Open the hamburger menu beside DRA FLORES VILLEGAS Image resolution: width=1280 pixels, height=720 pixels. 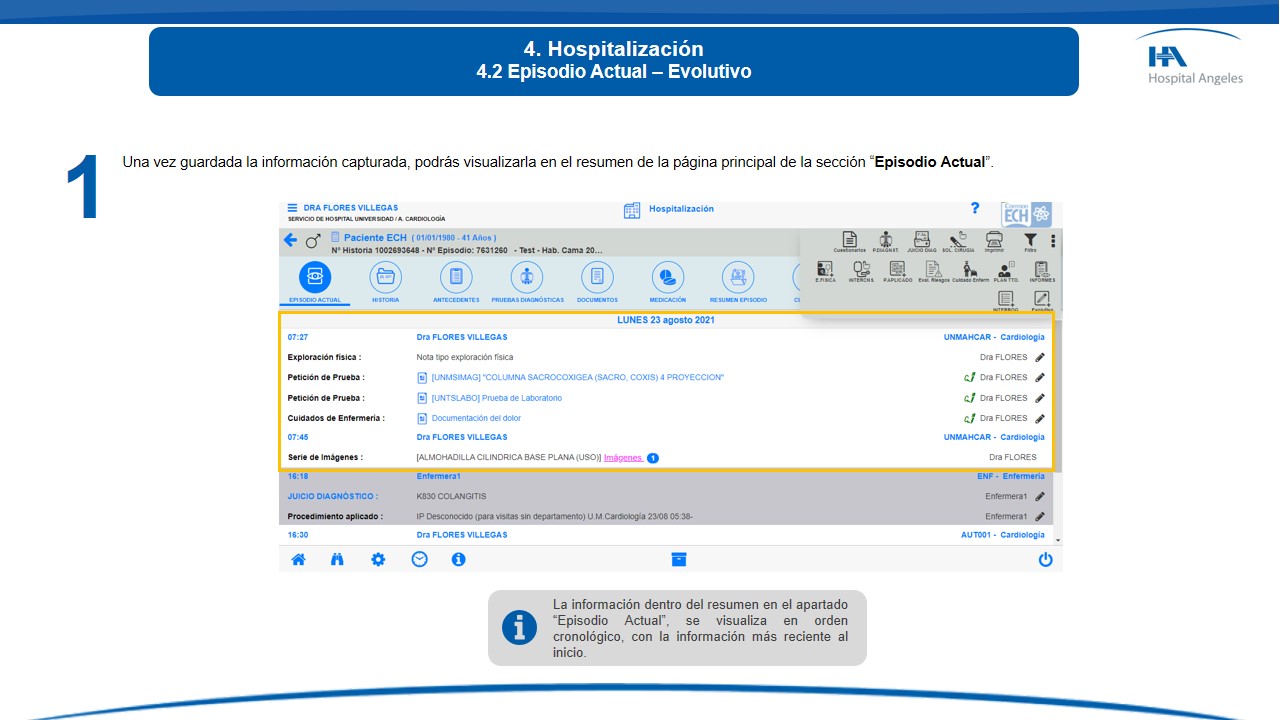point(293,208)
